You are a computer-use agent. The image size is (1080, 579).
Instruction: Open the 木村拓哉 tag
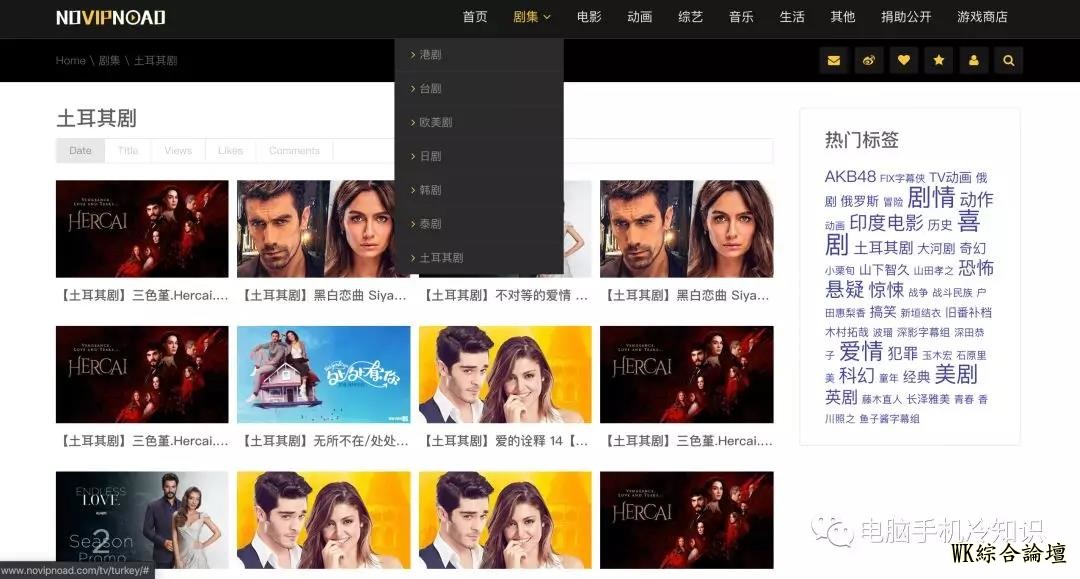(x=847, y=333)
